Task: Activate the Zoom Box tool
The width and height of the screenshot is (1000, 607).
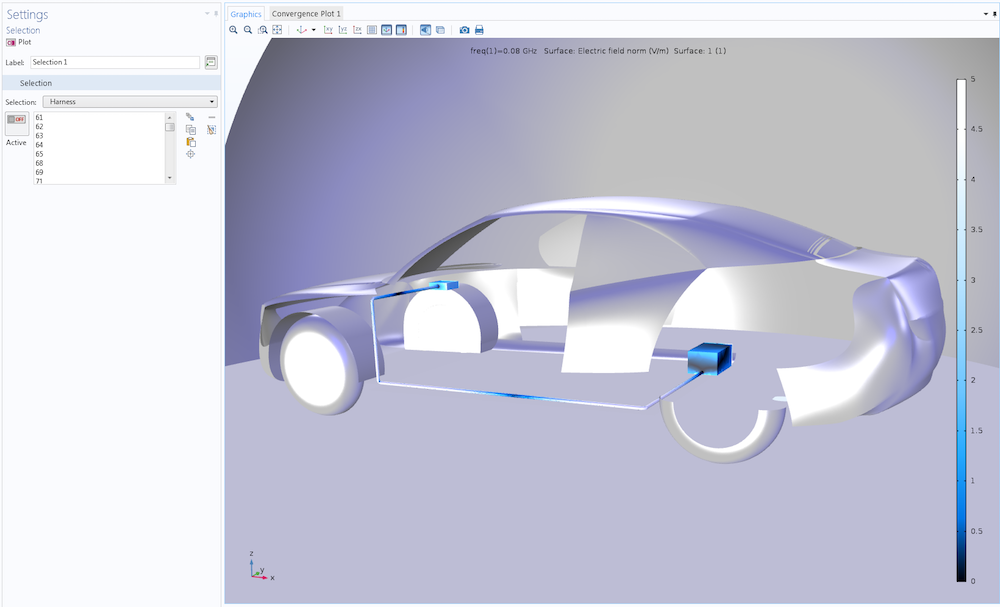Action: (263, 30)
